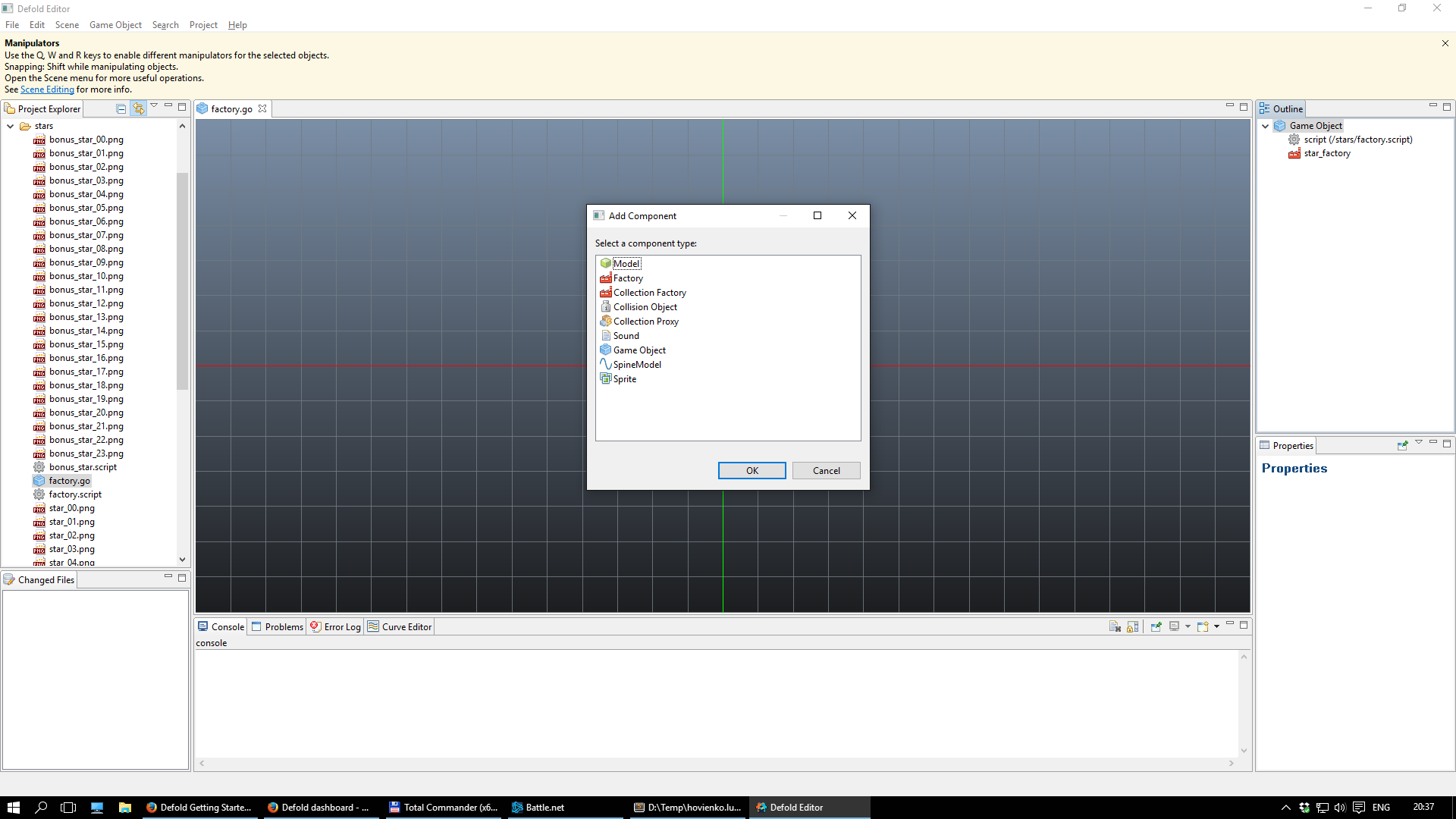Switch to the Problems tab

click(x=278, y=626)
